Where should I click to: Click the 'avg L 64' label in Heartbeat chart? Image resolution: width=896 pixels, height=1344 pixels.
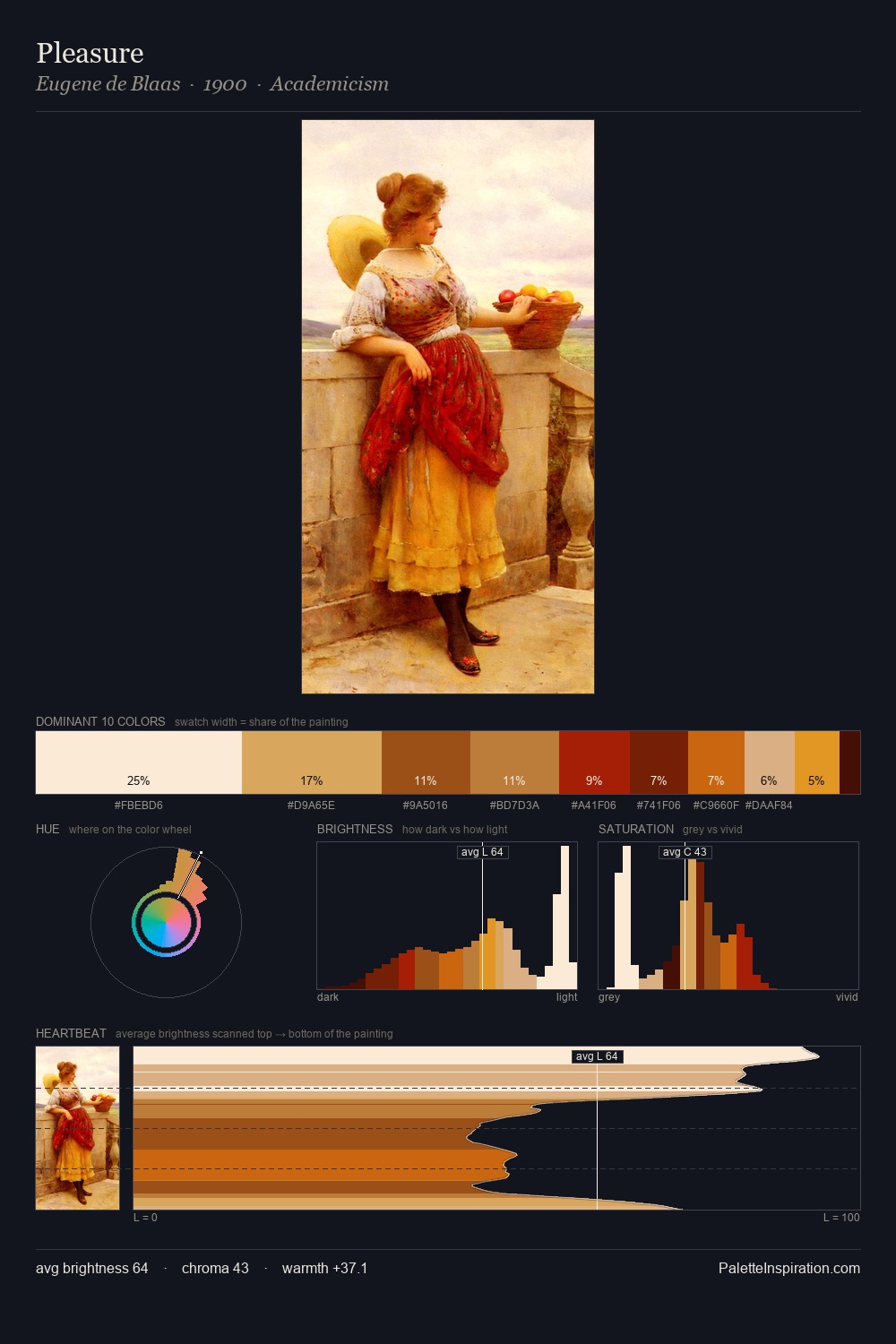597,1056
